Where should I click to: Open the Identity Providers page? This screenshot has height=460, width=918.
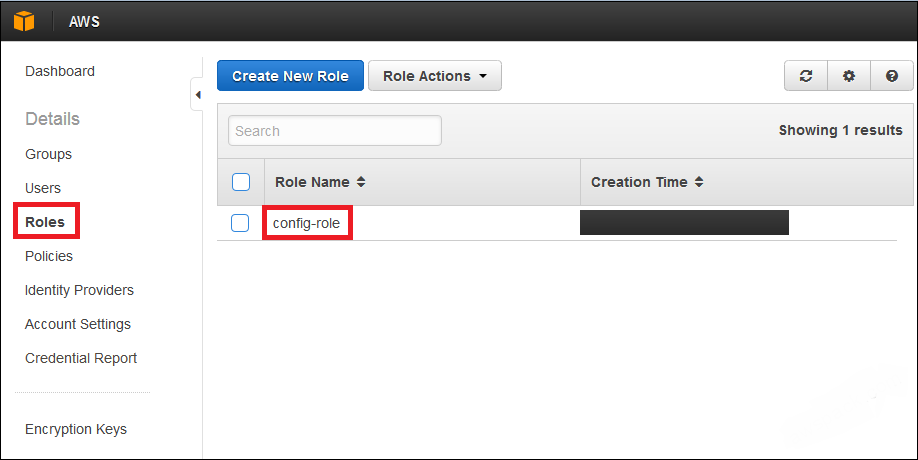tap(79, 290)
